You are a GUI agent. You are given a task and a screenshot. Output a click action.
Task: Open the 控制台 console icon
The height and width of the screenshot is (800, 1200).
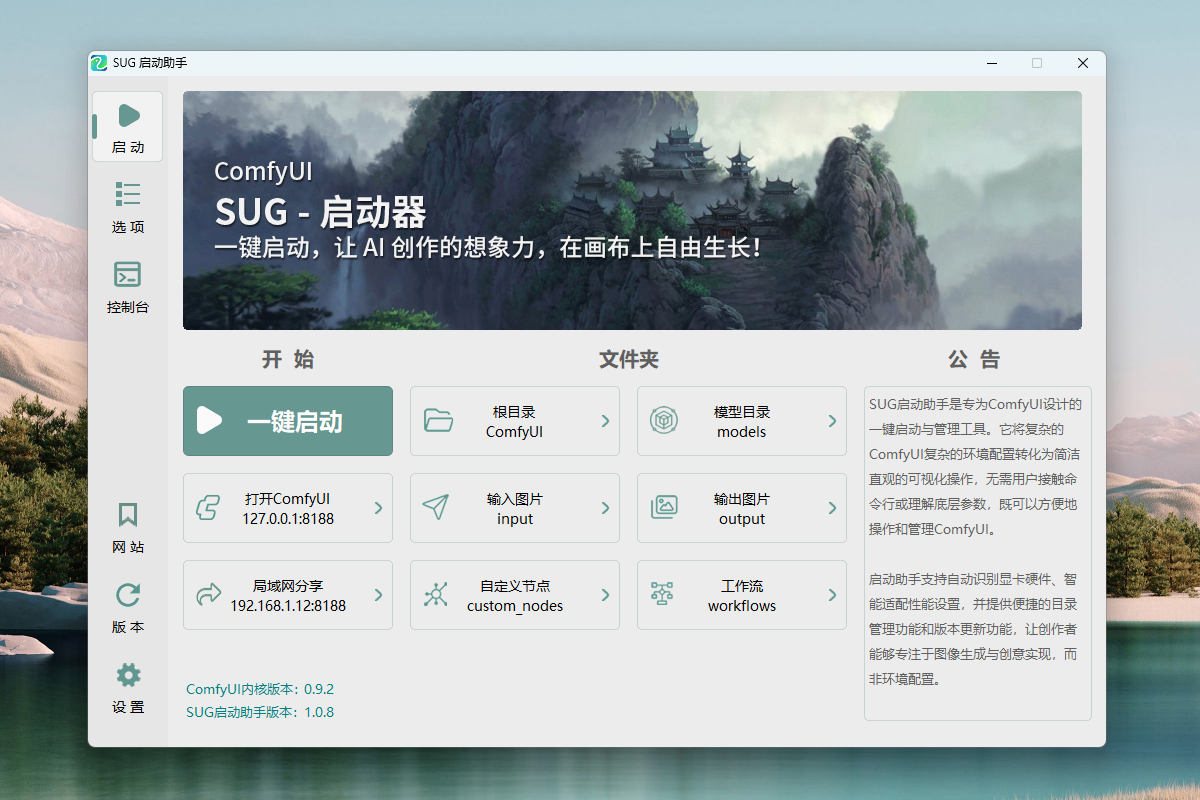pyautogui.click(x=128, y=274)
